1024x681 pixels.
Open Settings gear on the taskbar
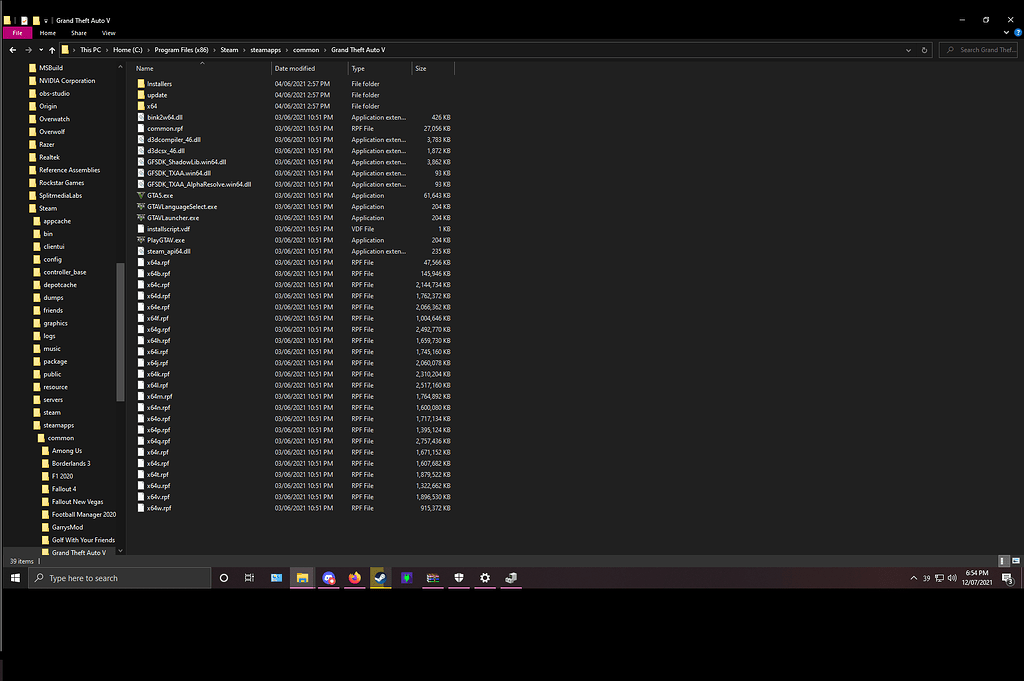pos(485,578)
